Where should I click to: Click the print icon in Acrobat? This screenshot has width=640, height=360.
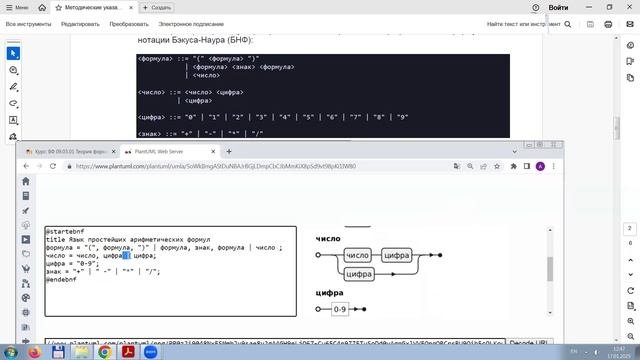pos(608,24)
